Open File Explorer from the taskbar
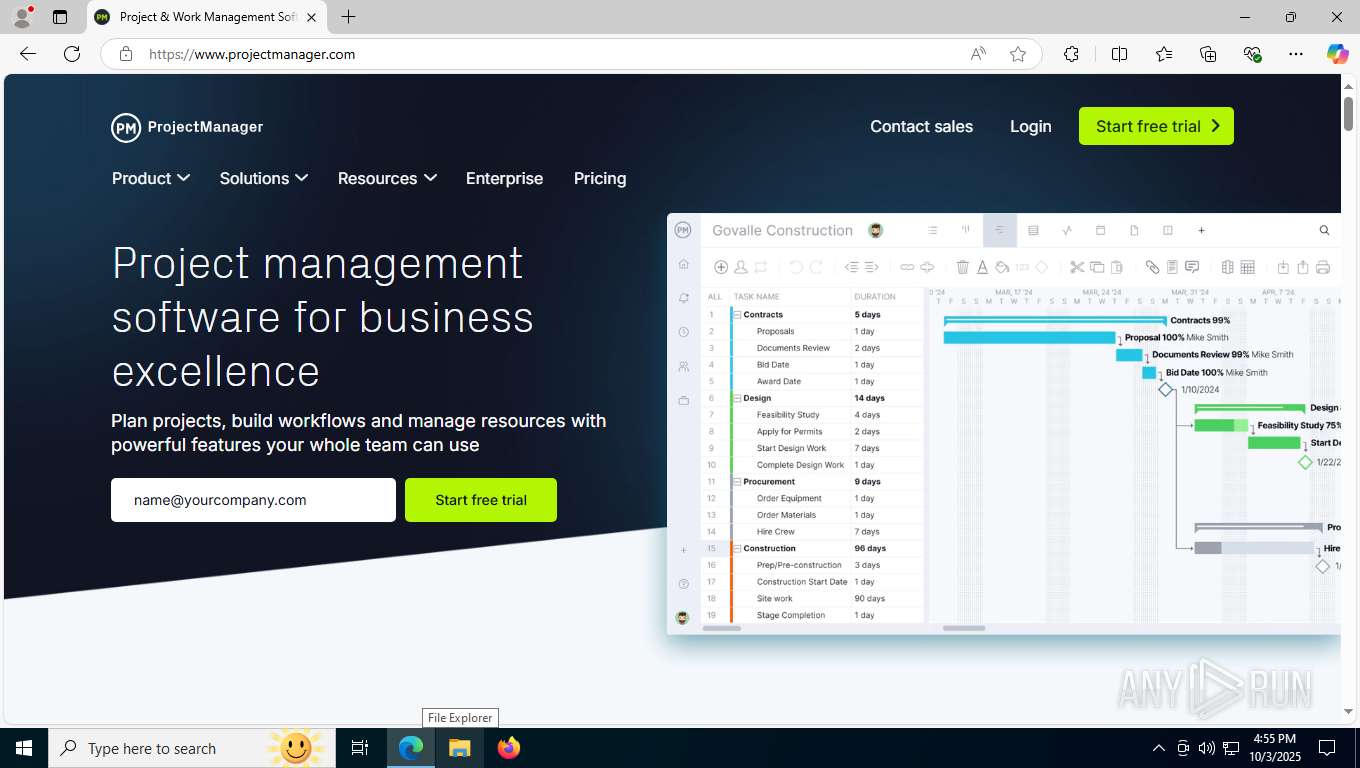The height and width of the screenshot is (768, 1360). [x=459, y=748]
